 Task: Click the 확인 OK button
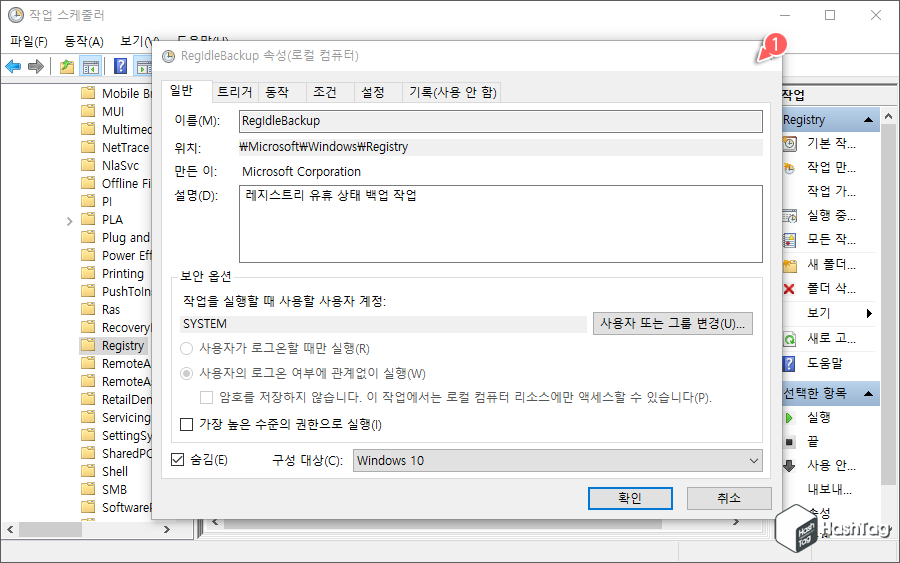click(630, 498)
